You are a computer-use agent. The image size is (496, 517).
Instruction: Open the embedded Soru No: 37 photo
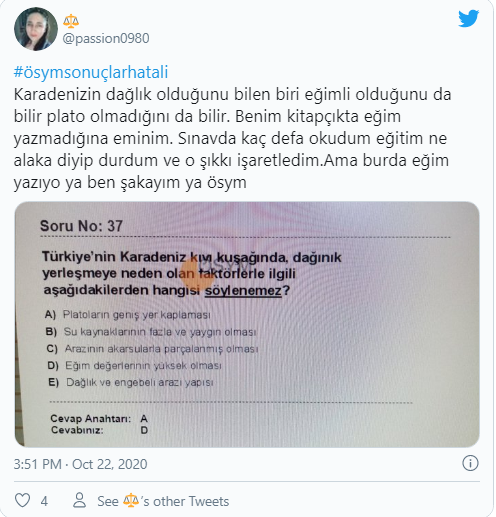pyautogui.click(x=247, y=324)
